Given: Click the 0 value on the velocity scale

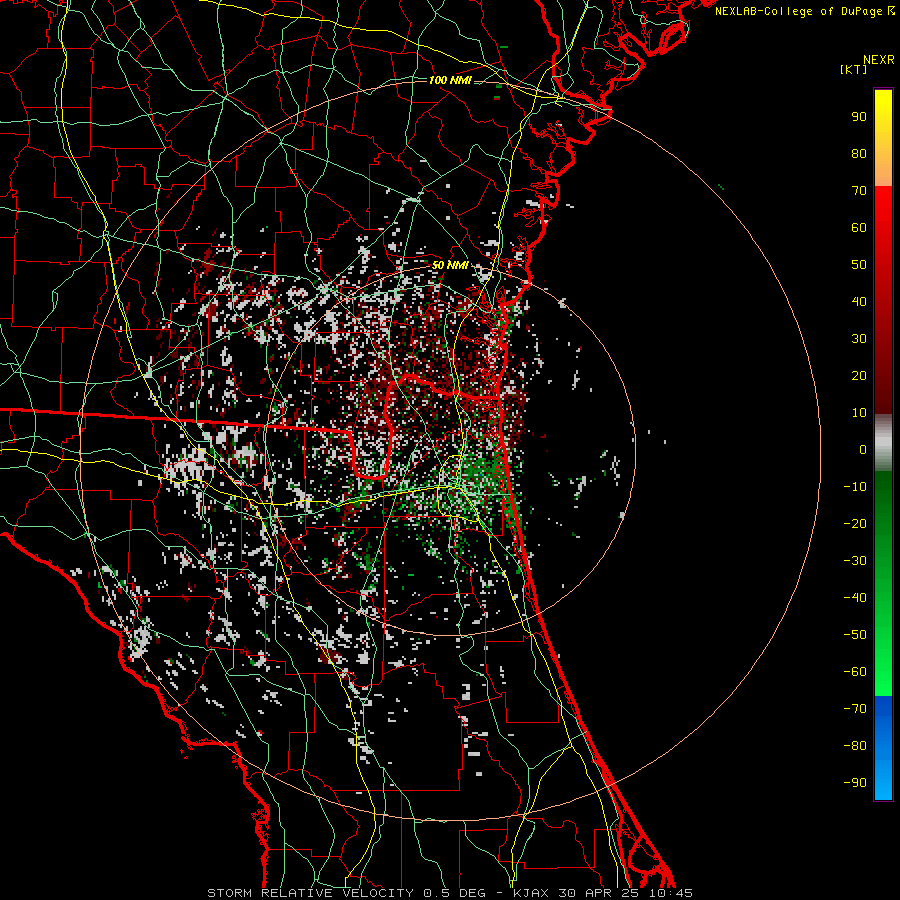Looking at the screenshot, I should [x=863, y=450].
